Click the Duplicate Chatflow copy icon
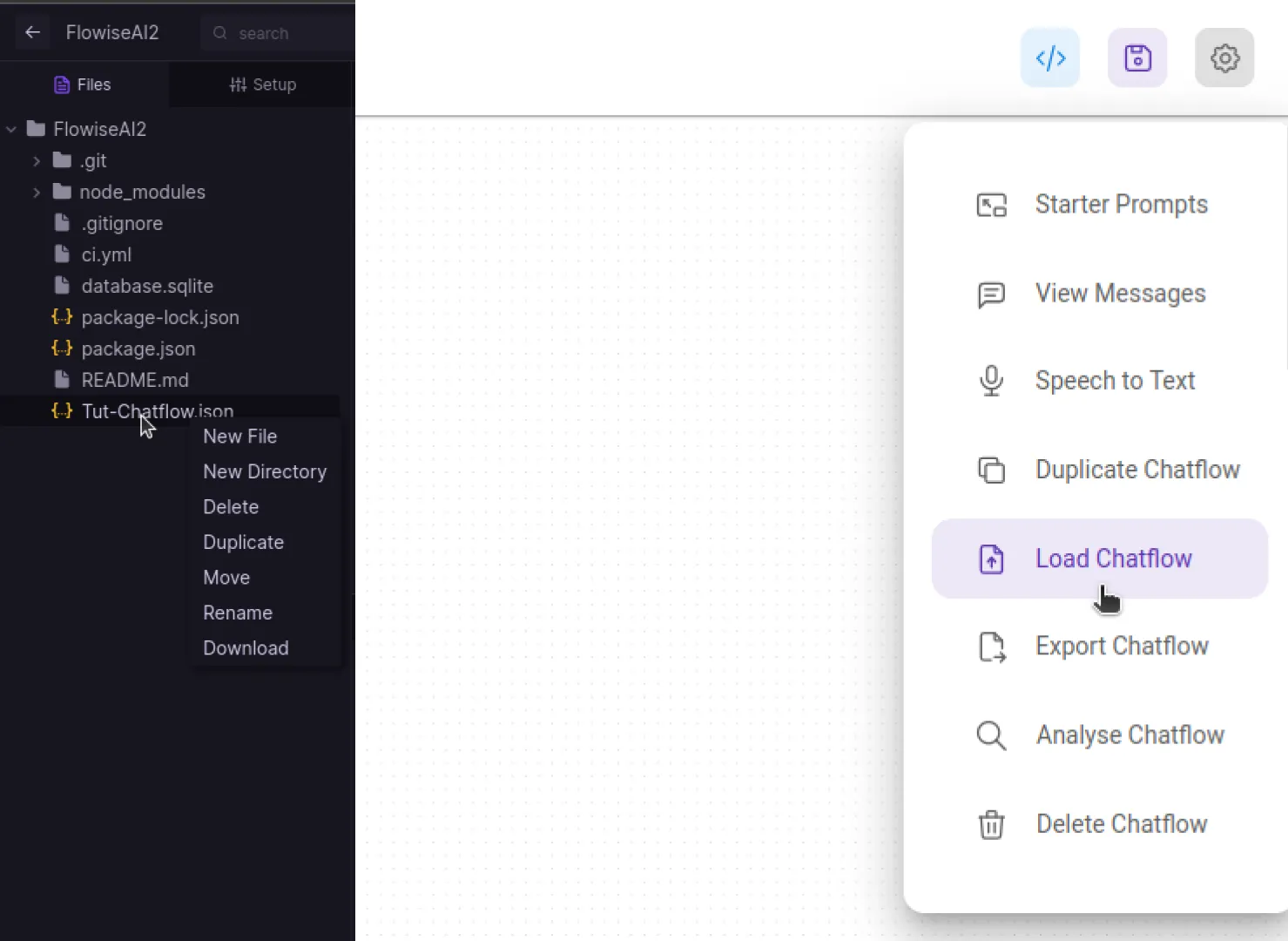This screenshot has height=941, width=1288. (991, 470)
